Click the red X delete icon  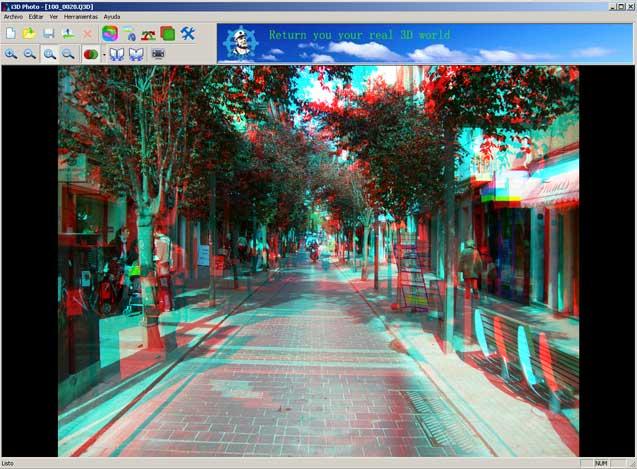click(x=87, y=33)
